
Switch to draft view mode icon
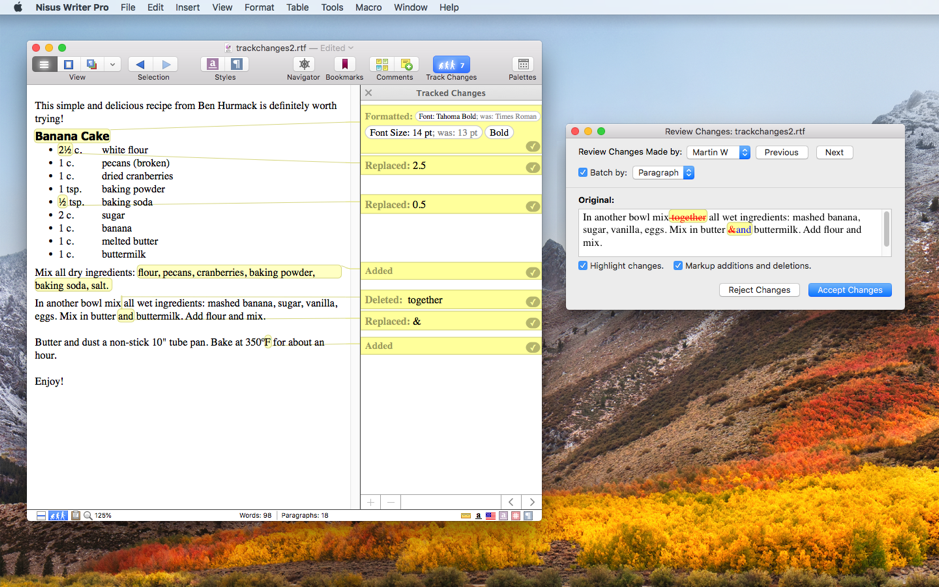coord(44,64)
